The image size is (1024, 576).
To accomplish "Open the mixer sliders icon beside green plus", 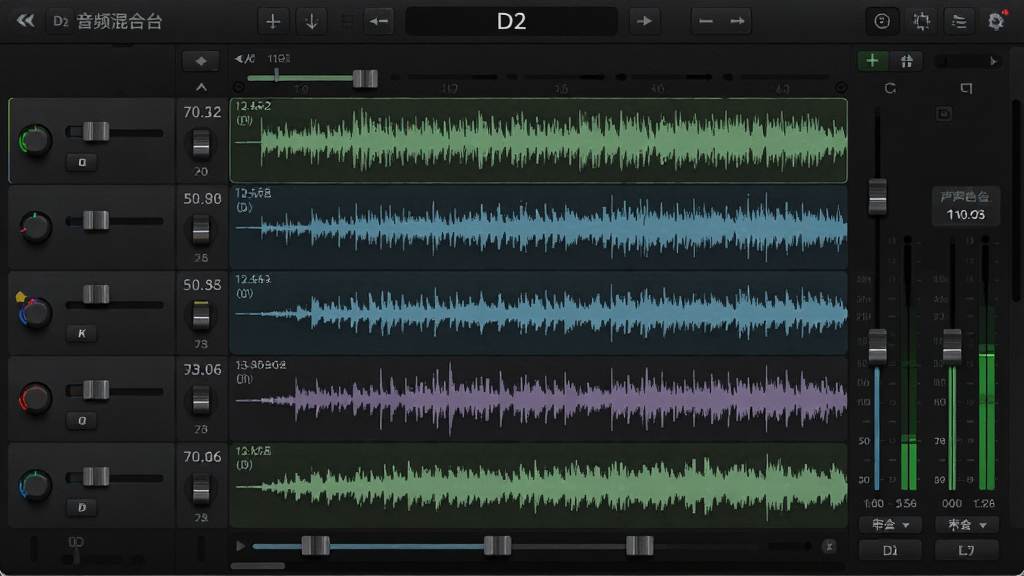I will click(x=906, y=61).
